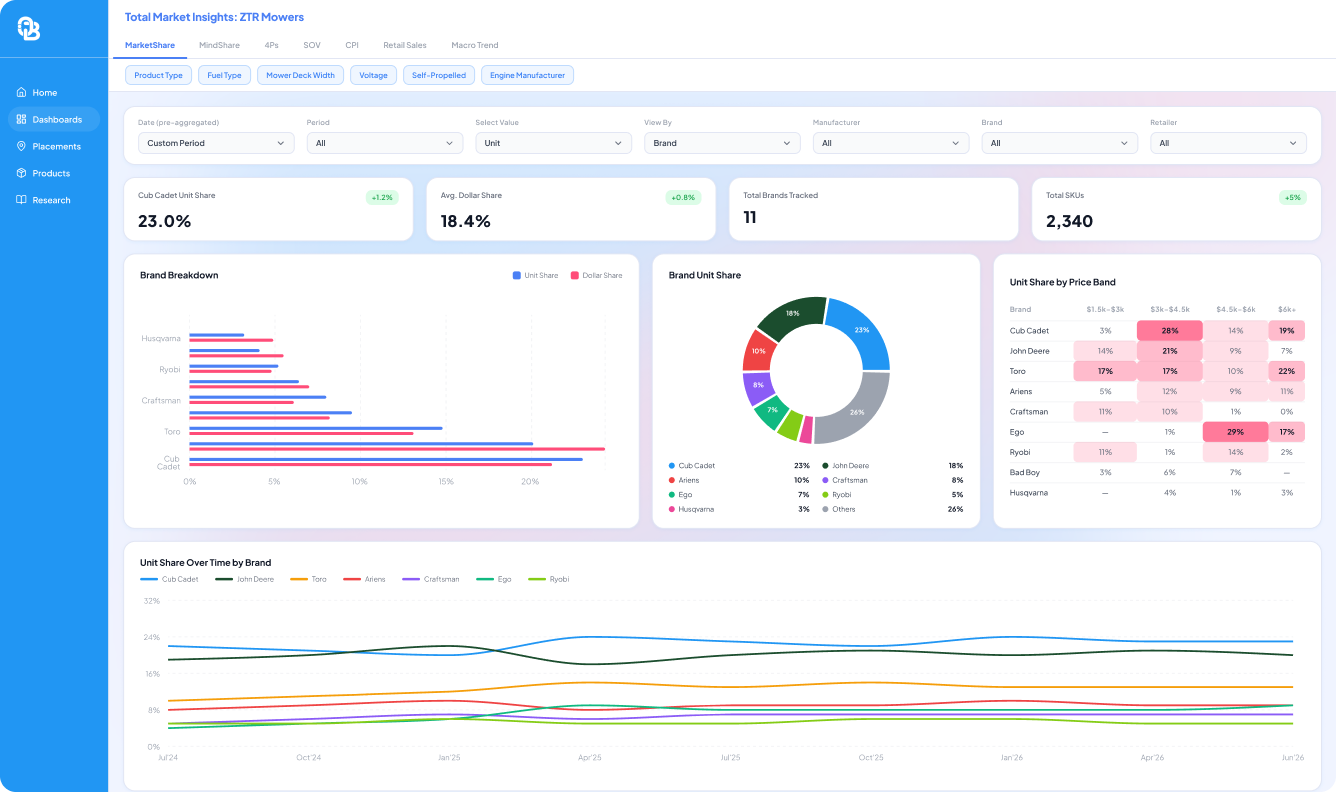The width and height of the screenshot is (1336, 792).
Task: Open the Retail Sales tab
Action: 405,45
